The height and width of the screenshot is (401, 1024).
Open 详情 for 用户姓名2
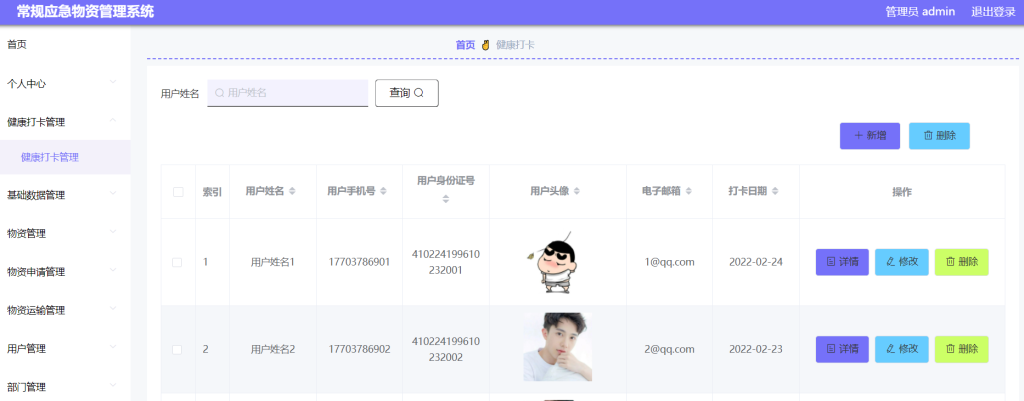point(842,349)
